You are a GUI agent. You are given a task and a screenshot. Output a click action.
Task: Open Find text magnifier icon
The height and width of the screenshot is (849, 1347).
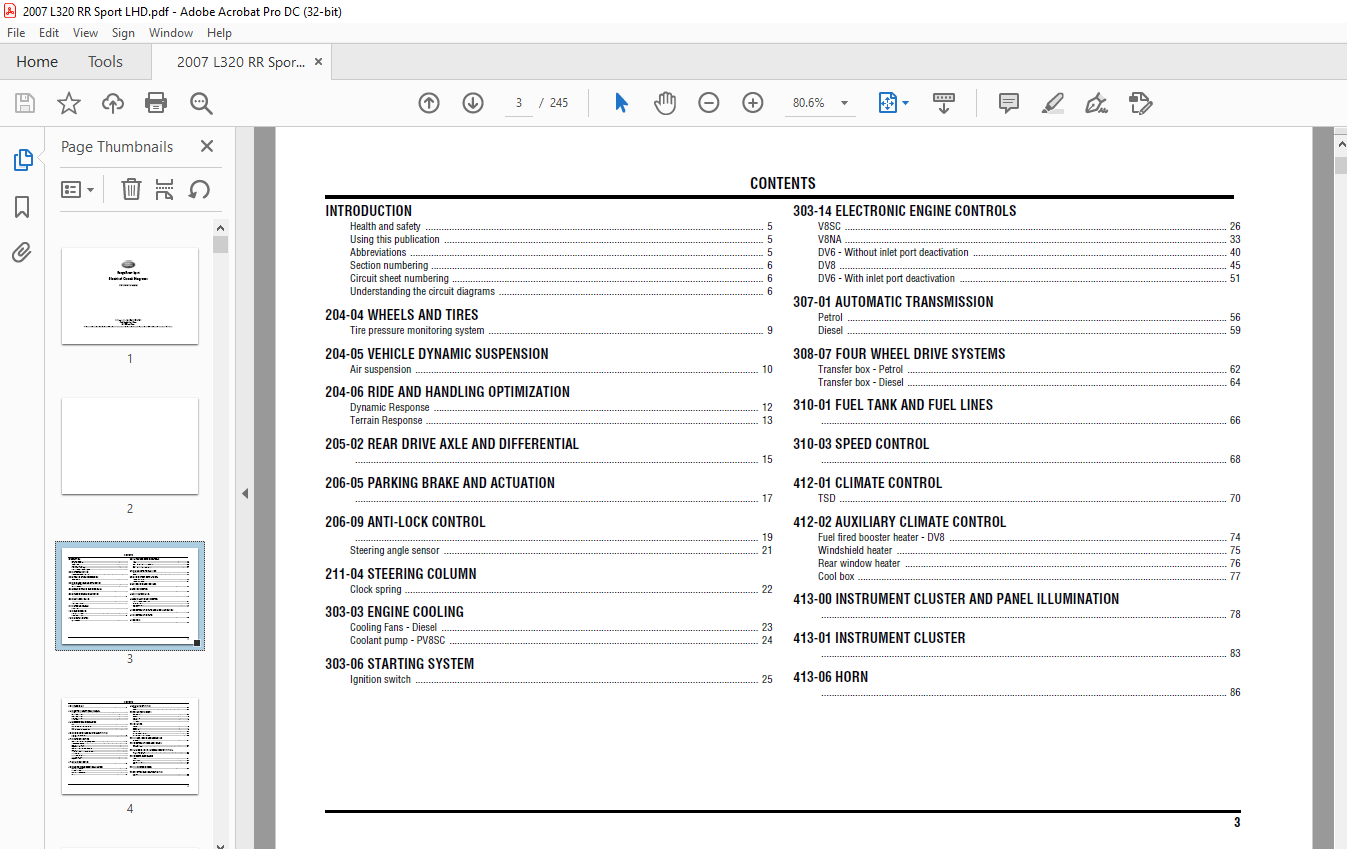(x=201, y=103)
